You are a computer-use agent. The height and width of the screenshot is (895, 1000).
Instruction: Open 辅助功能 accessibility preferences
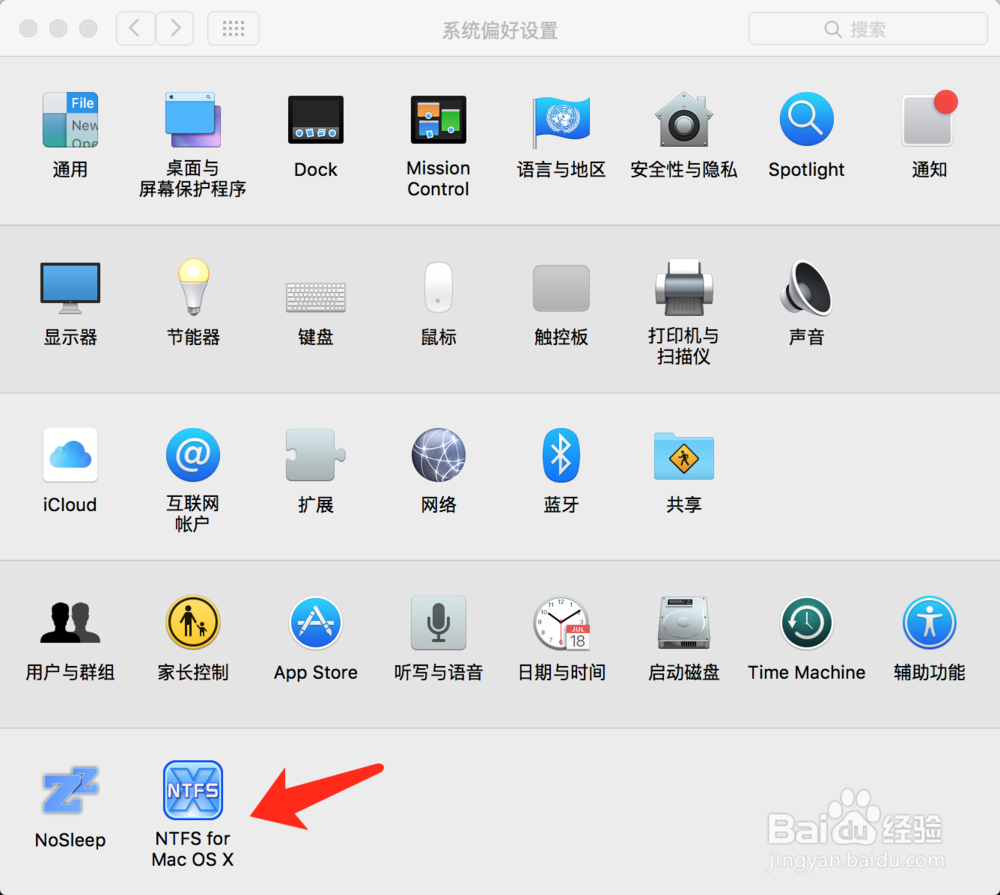click(929, 622)
